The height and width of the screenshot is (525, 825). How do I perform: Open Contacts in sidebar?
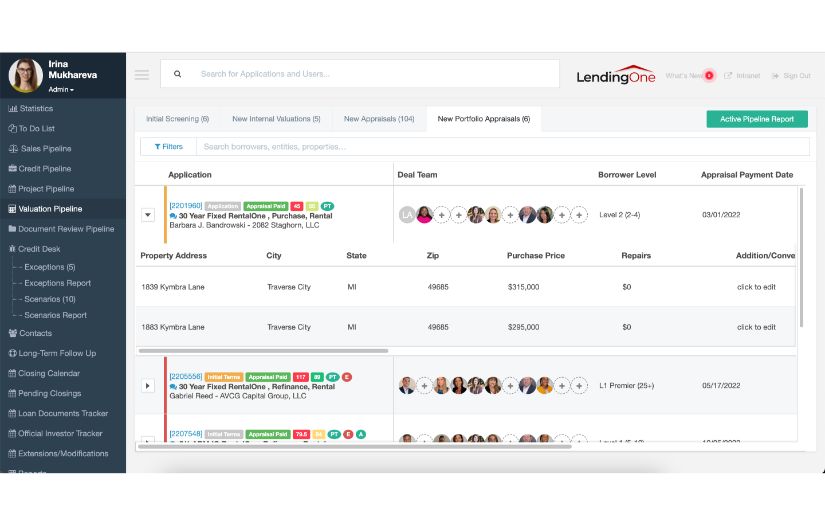click(x=30, y=333)
